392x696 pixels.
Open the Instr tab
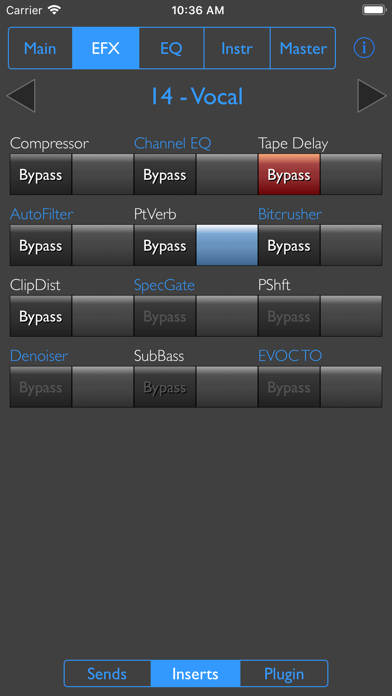[x=237, y=48]
